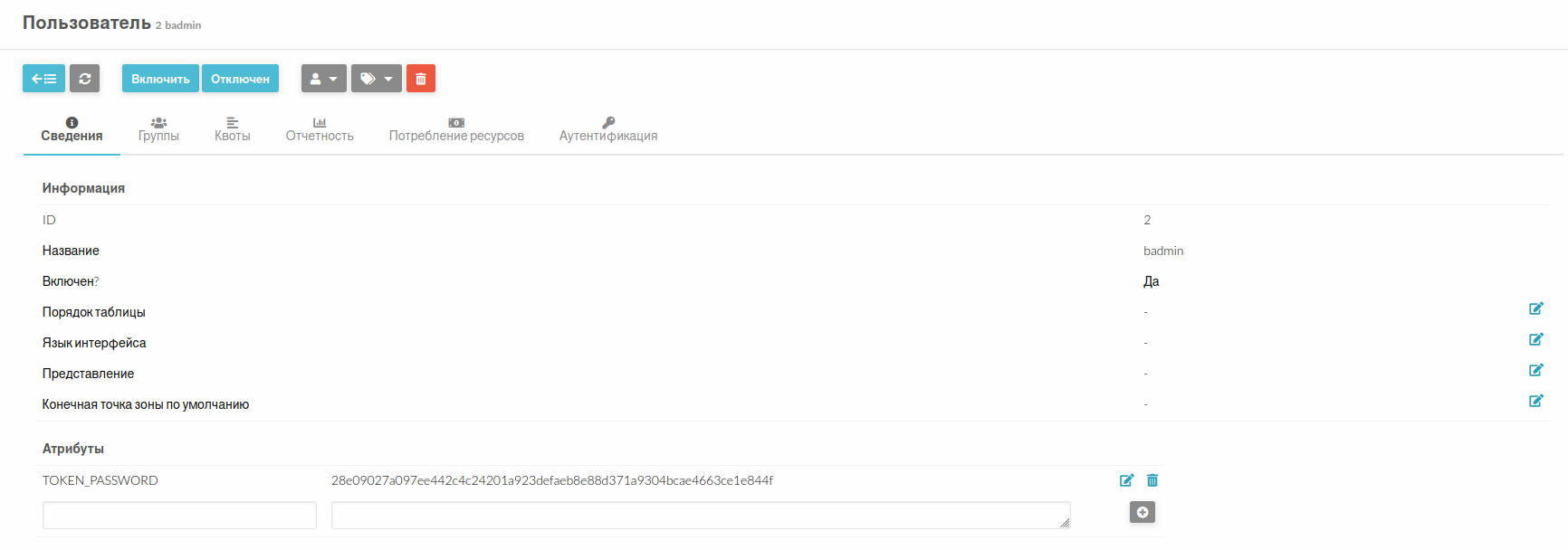Click the TOKEN_PASSWORD attribute name
Viewport: 1568px width, 550px height.
[x=100, y=480]
